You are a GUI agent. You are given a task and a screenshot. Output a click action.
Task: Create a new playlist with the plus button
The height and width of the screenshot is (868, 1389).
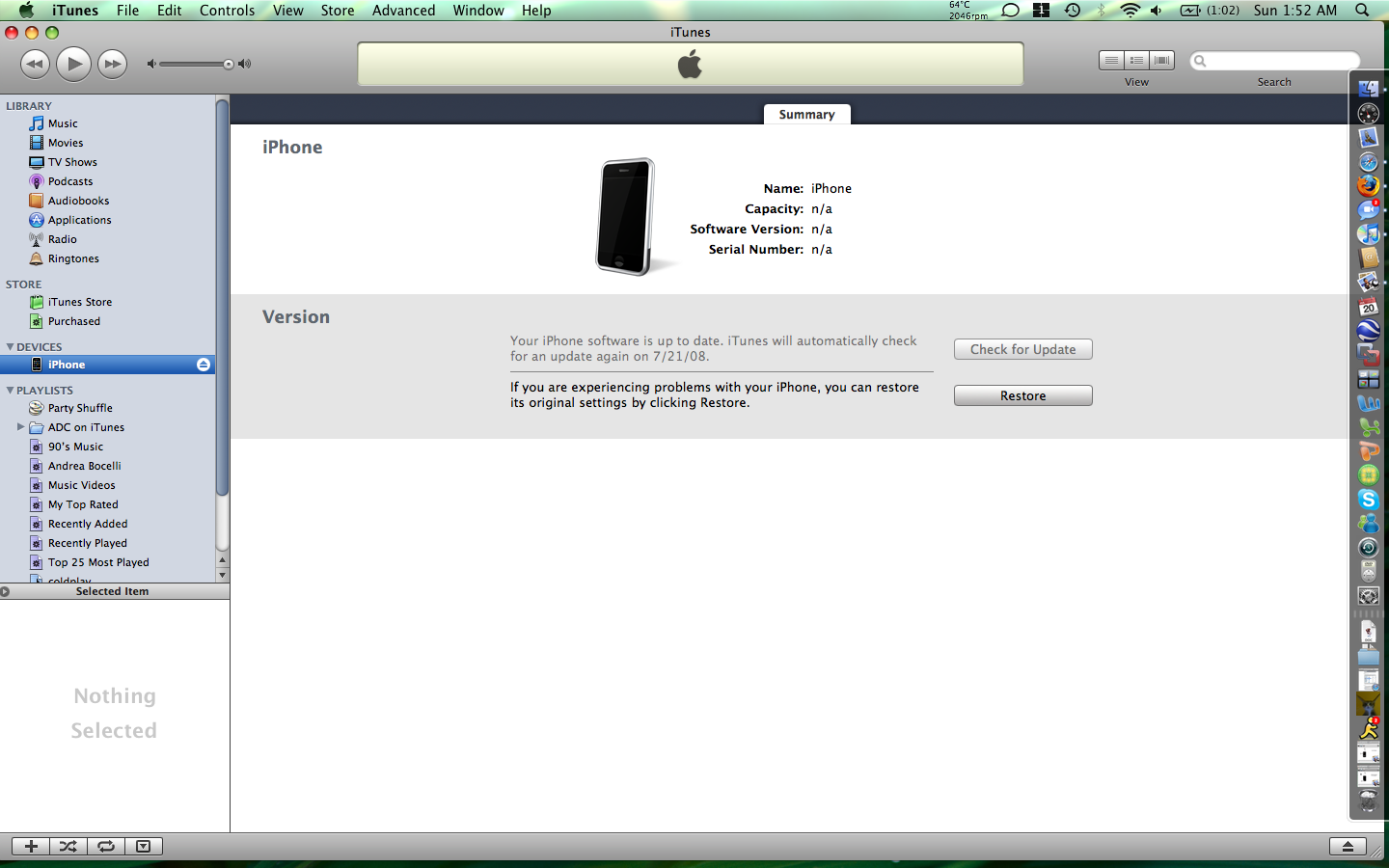(31, 846)
